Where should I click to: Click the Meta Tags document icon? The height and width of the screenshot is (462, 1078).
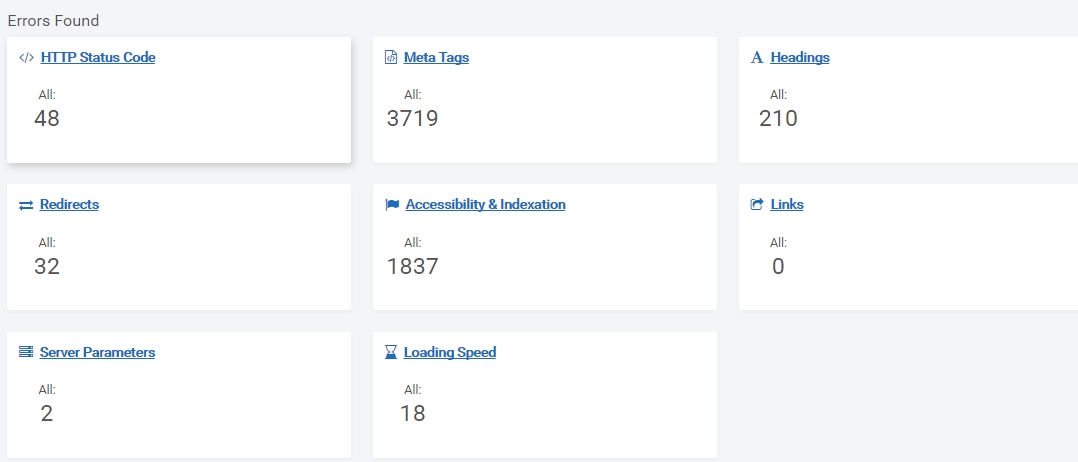point(390,58)
